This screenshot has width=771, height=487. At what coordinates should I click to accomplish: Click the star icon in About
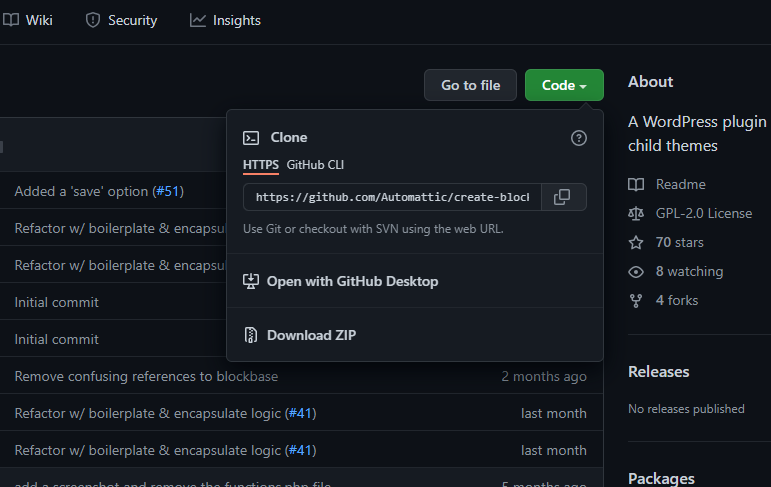pos(636,243)
